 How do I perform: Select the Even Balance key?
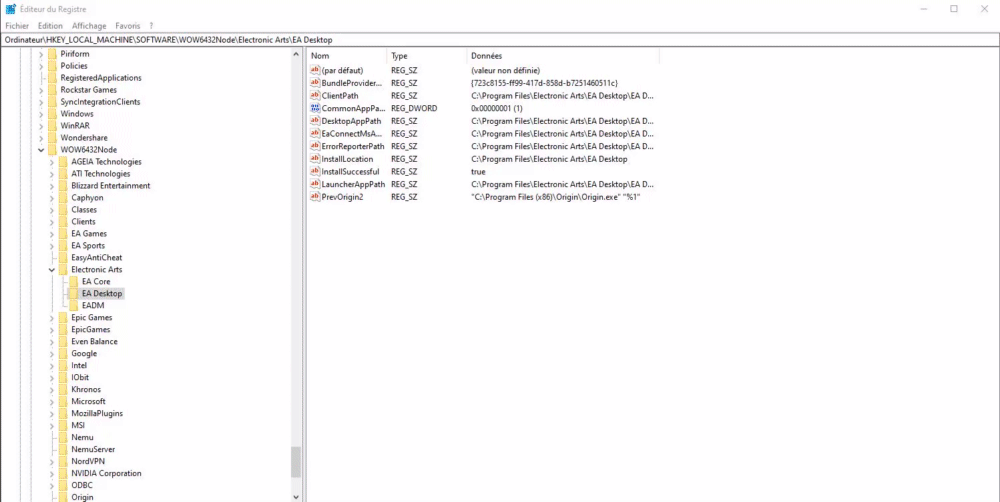point(94,341)
